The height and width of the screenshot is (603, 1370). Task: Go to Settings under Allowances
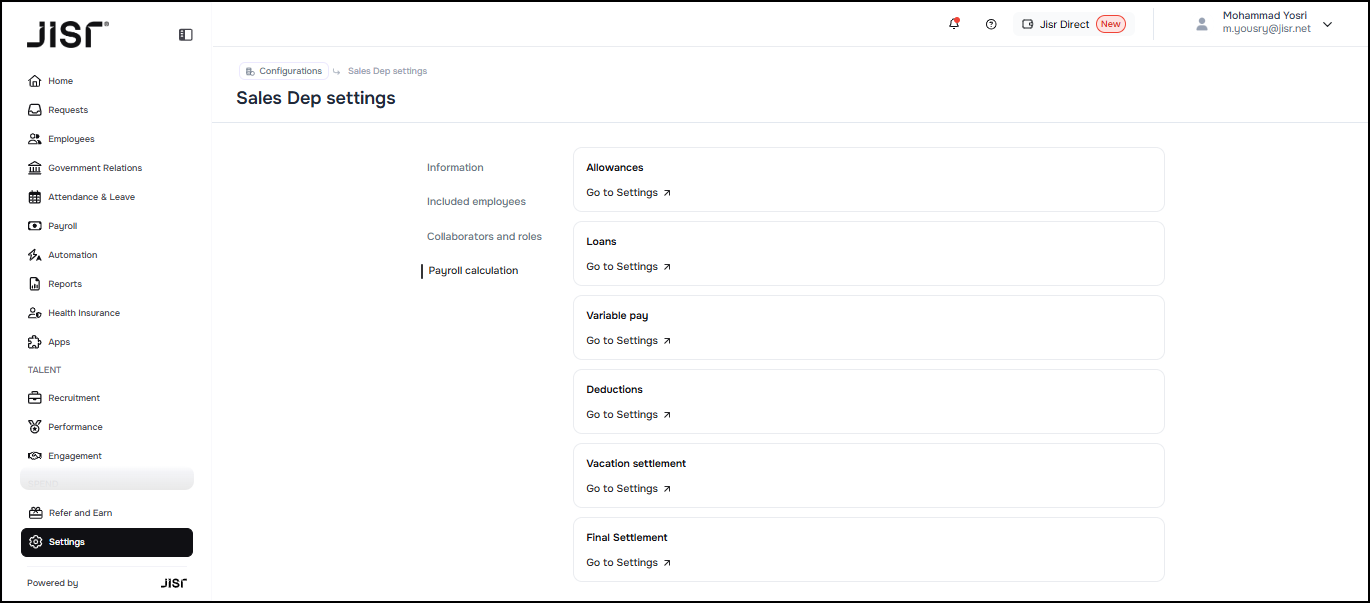(628, 193)
